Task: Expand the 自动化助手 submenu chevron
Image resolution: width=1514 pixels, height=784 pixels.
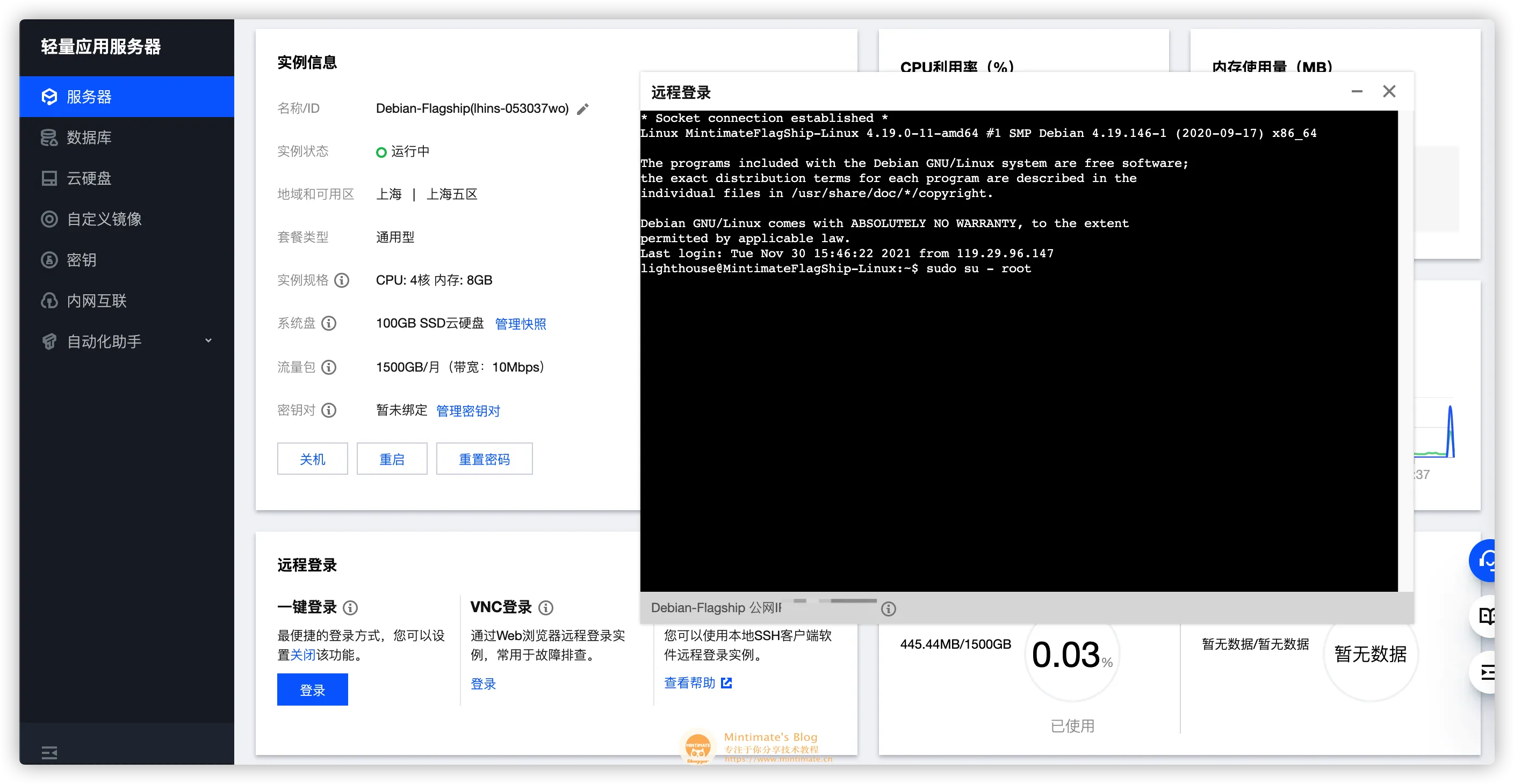Action: [x=208, y=340]
